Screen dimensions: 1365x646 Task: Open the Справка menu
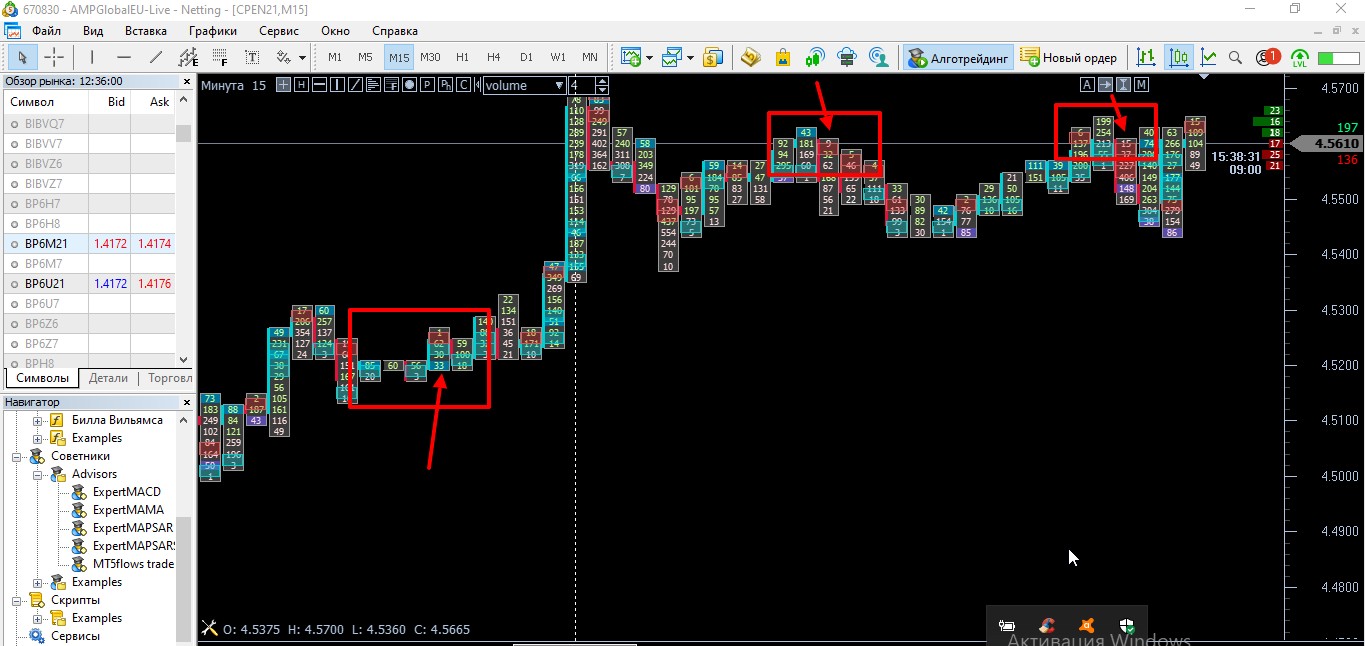point(395,31)
